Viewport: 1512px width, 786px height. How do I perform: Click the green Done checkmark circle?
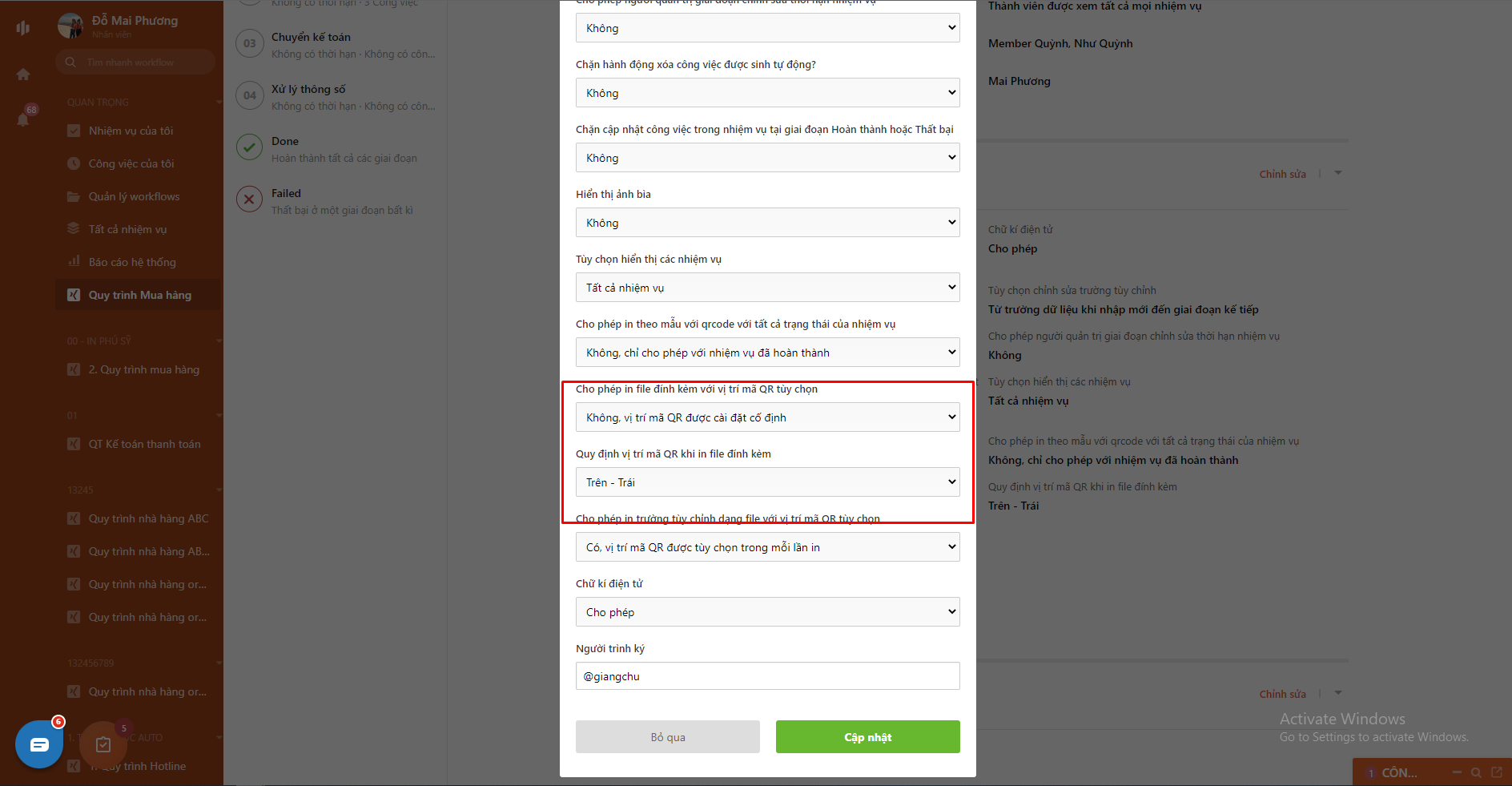250,147
